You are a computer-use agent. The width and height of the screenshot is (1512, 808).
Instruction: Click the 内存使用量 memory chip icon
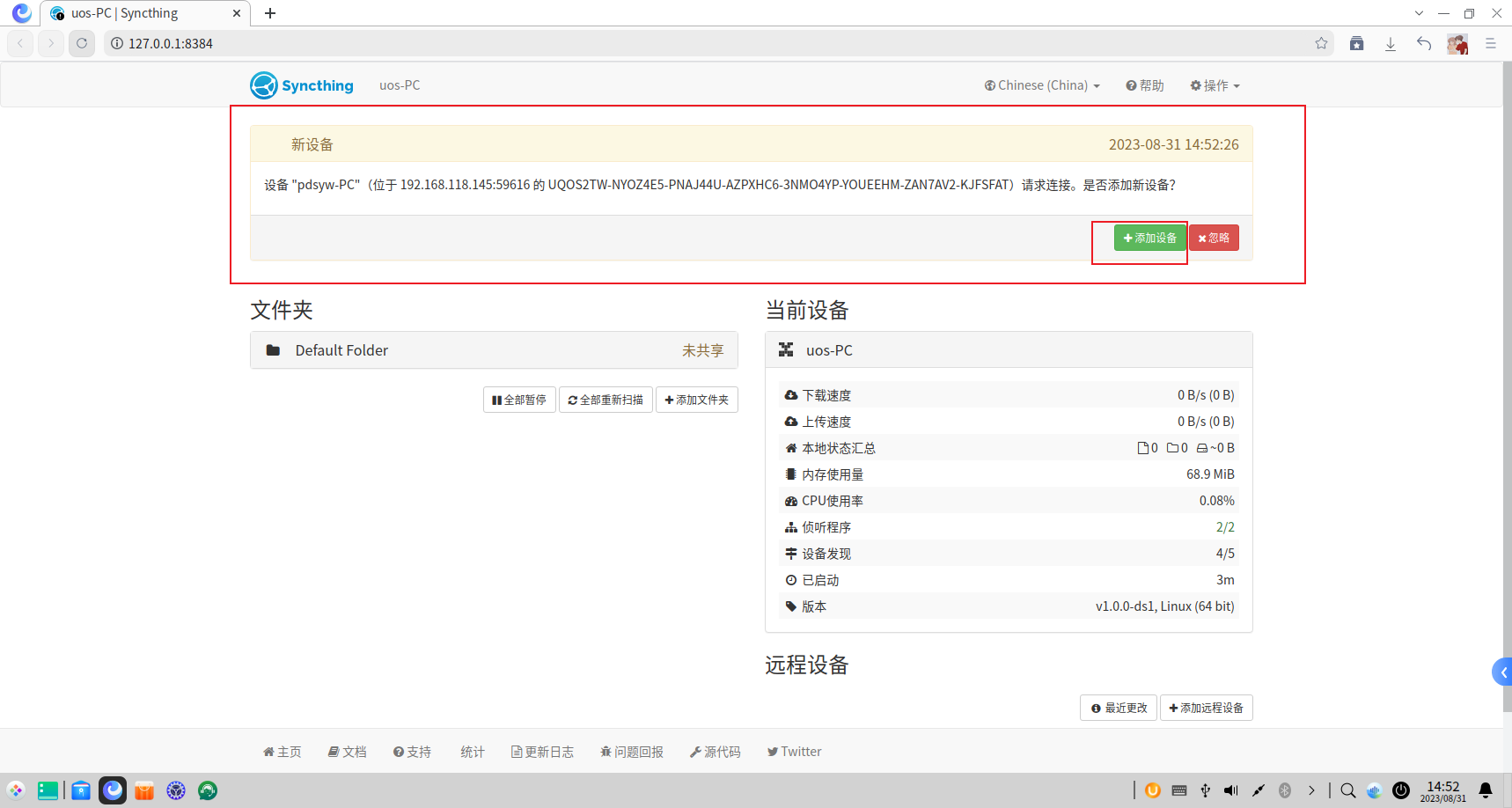(x=790, y=474)
